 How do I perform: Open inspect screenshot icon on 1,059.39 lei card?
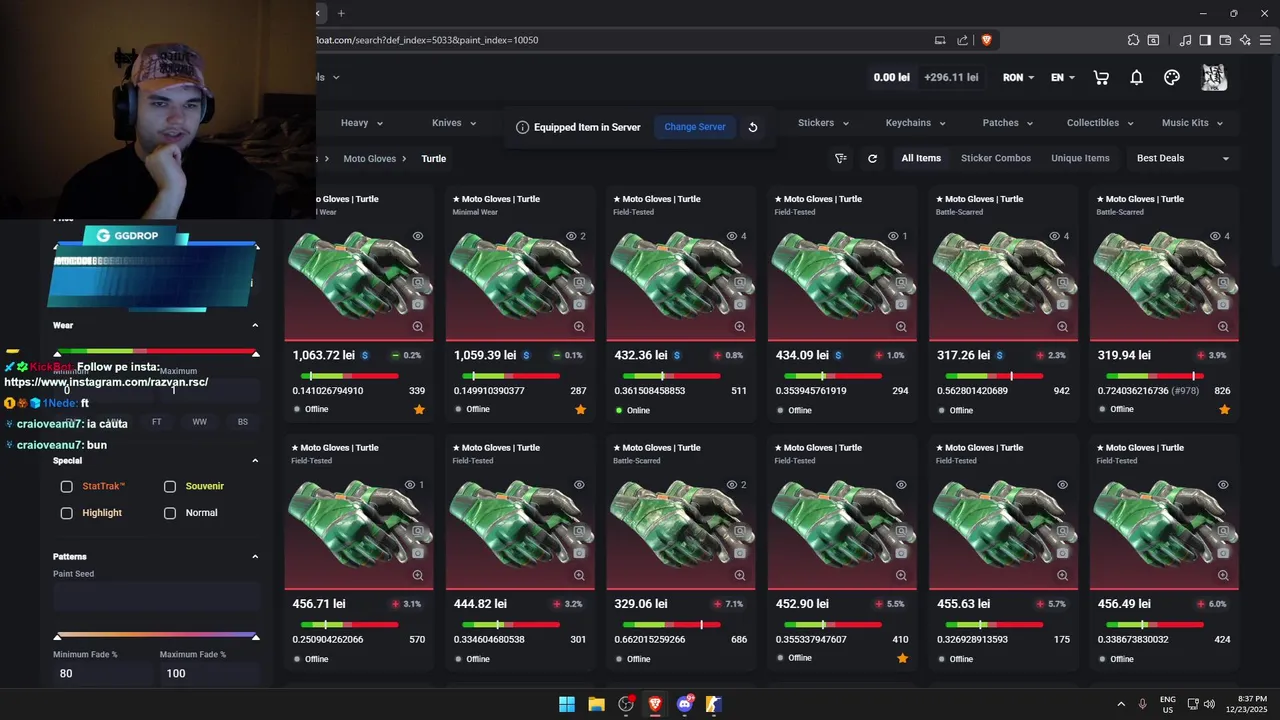coord(579,283)
